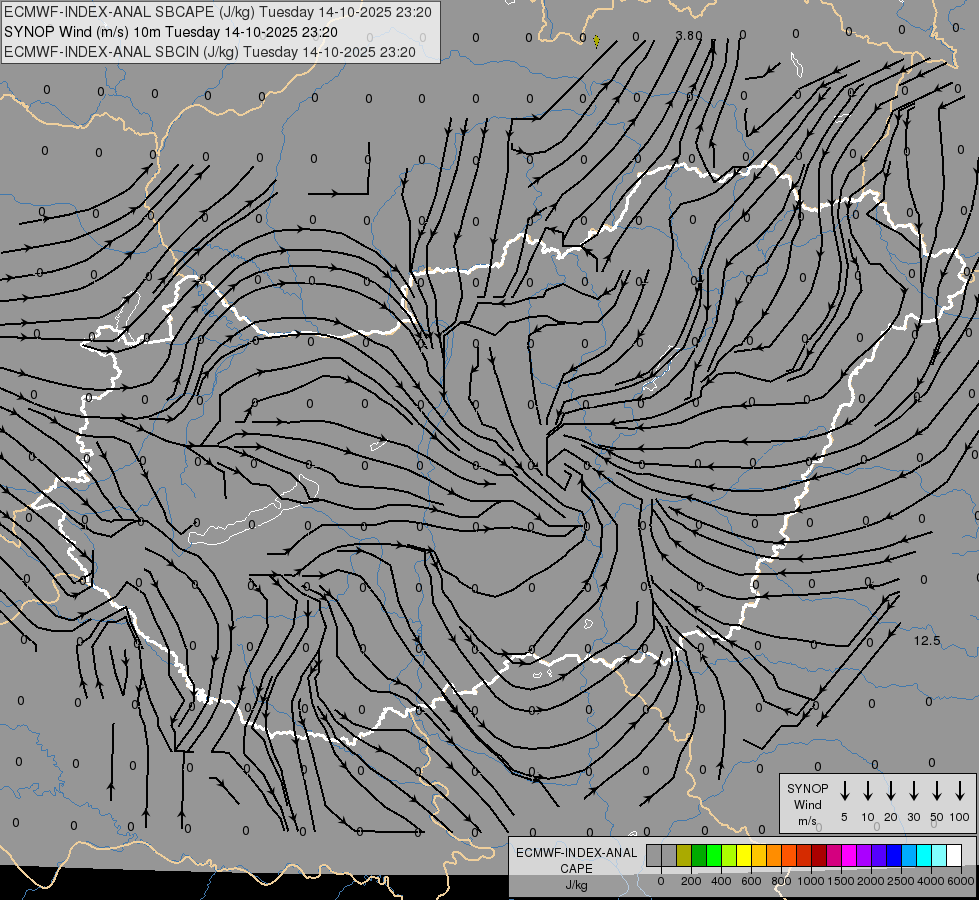Viewport: 979px width, 900px height.
Task: Pick the bright magenta swatch right of the 1500 tick
Action: pos(849,855)
